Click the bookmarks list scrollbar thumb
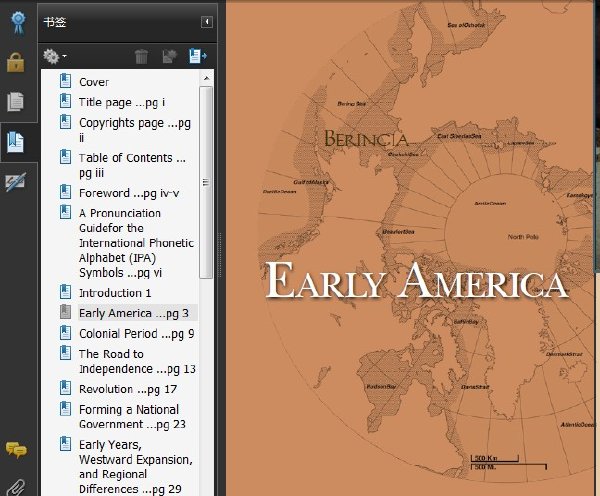600x496 pixels. click(206, 183)
